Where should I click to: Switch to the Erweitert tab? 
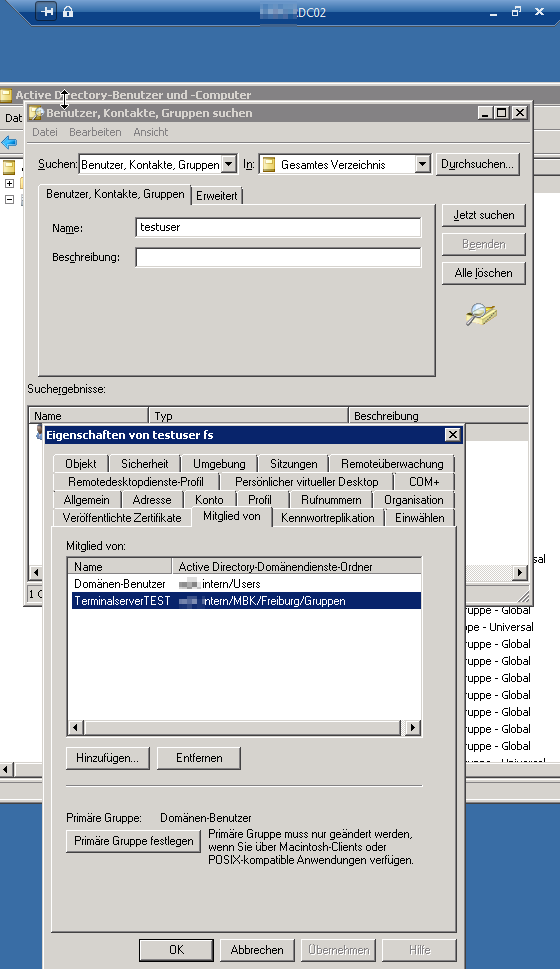[217, 196]
